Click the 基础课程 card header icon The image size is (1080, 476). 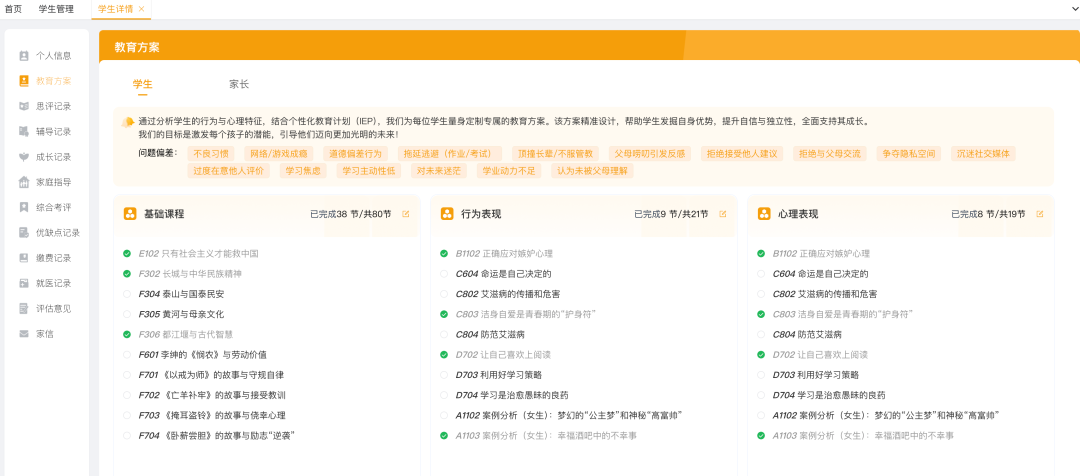coord(130,214)
